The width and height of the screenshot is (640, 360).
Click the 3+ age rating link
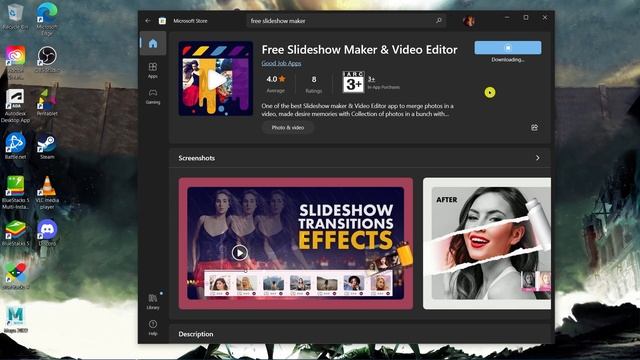(x=371, y=79)
